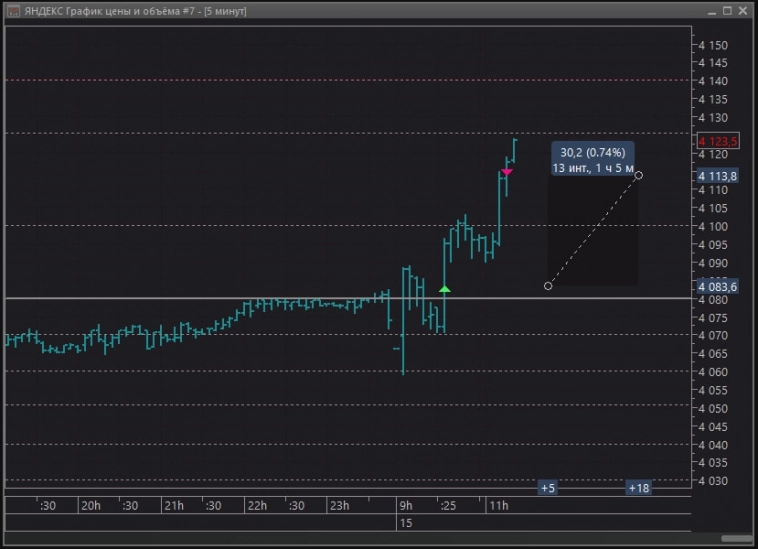Screen dimensions: 758x549
Task: Click the +5 interval marker
Action: click(x=547, y=488)
